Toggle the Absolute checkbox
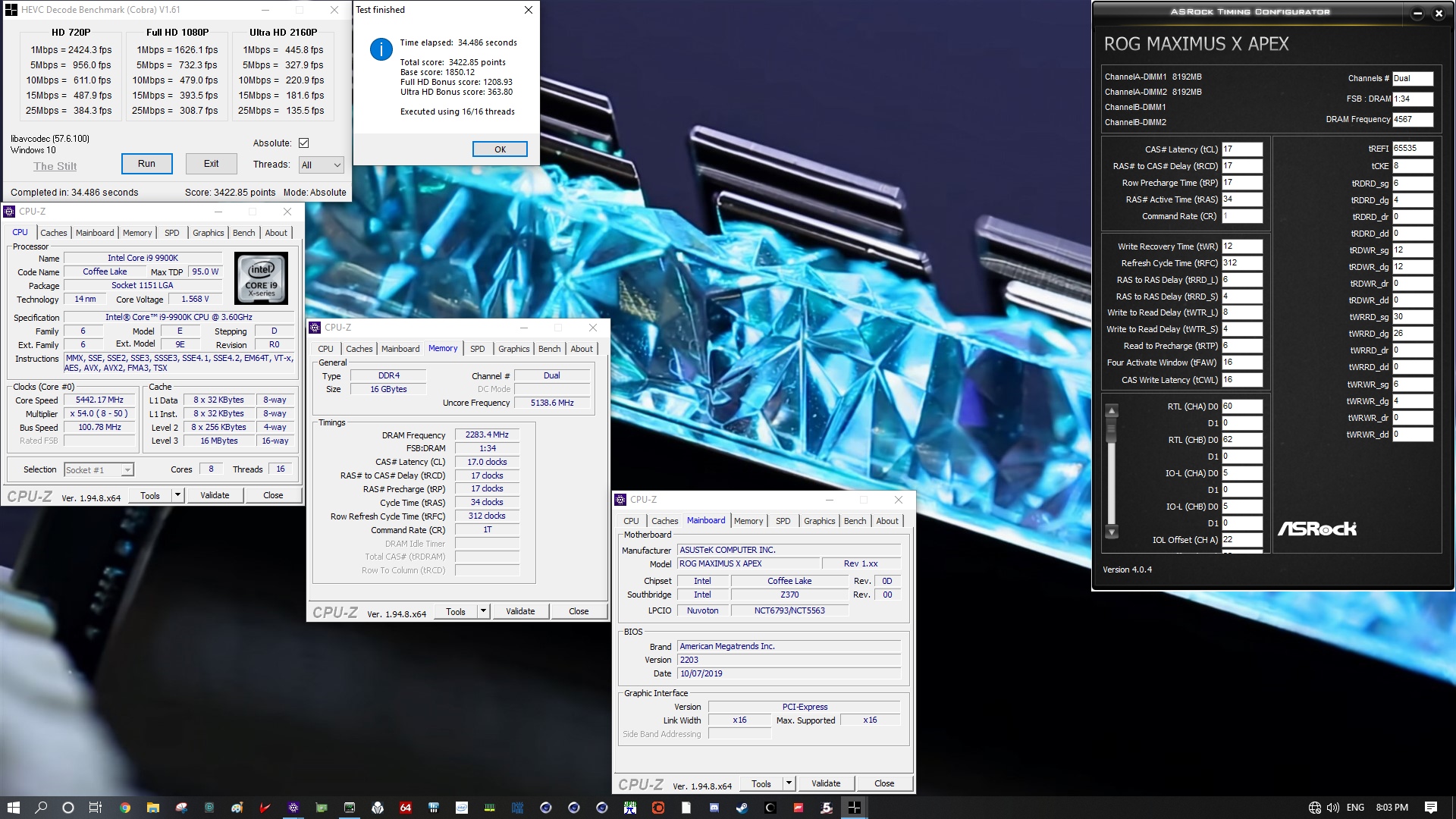 (x=303, y=143)
